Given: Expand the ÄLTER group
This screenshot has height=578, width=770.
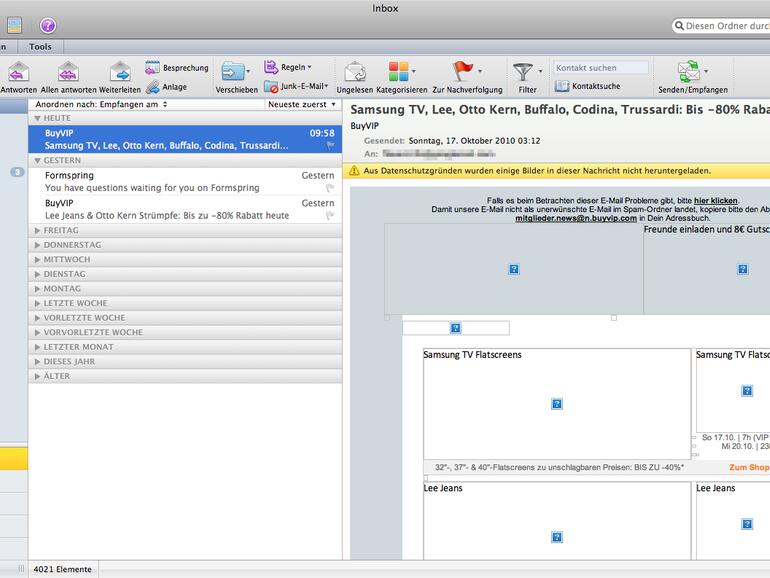Looking at the screenshot, I should pyautogui.click(x=37, y=376).
